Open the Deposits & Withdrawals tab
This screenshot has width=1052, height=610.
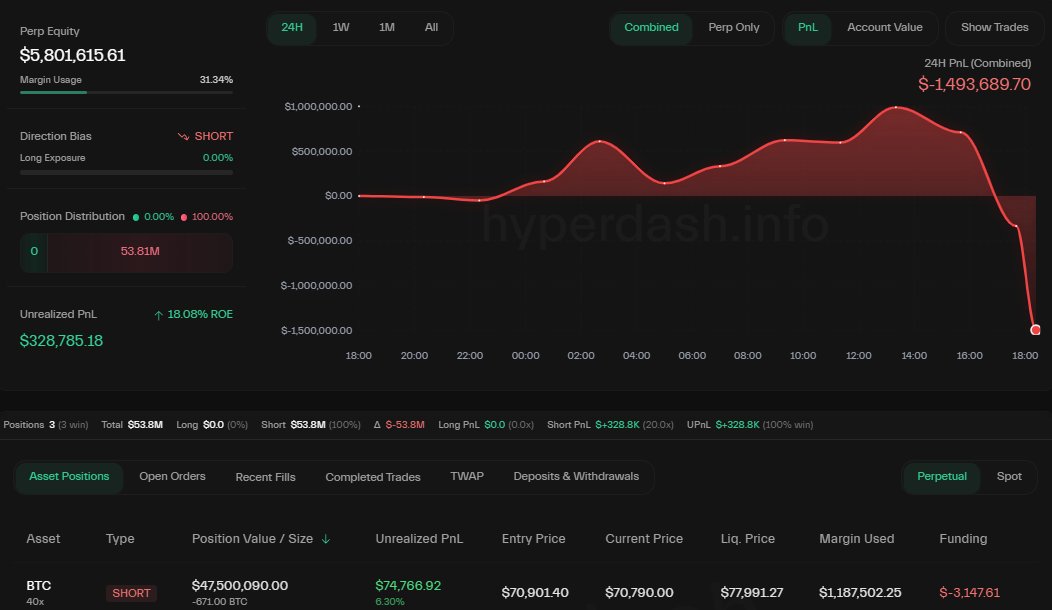click(577, 477)
